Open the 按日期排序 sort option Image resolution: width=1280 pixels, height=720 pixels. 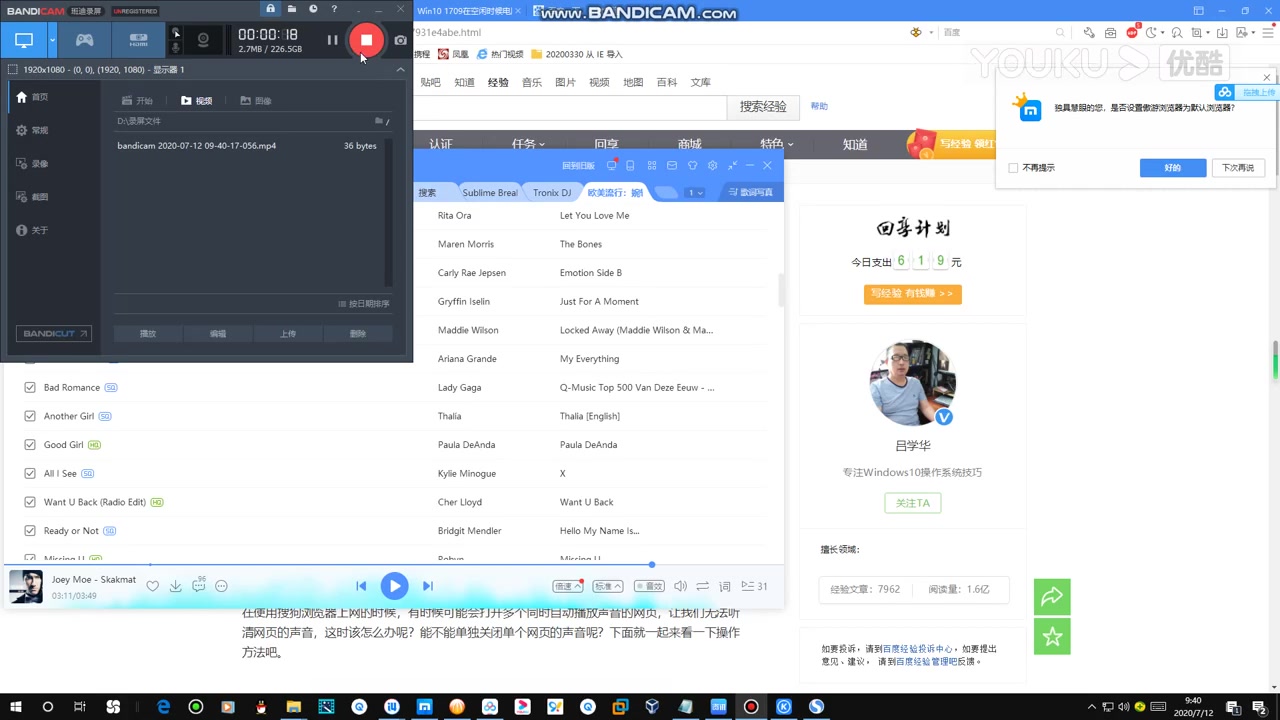click(364, 304)
